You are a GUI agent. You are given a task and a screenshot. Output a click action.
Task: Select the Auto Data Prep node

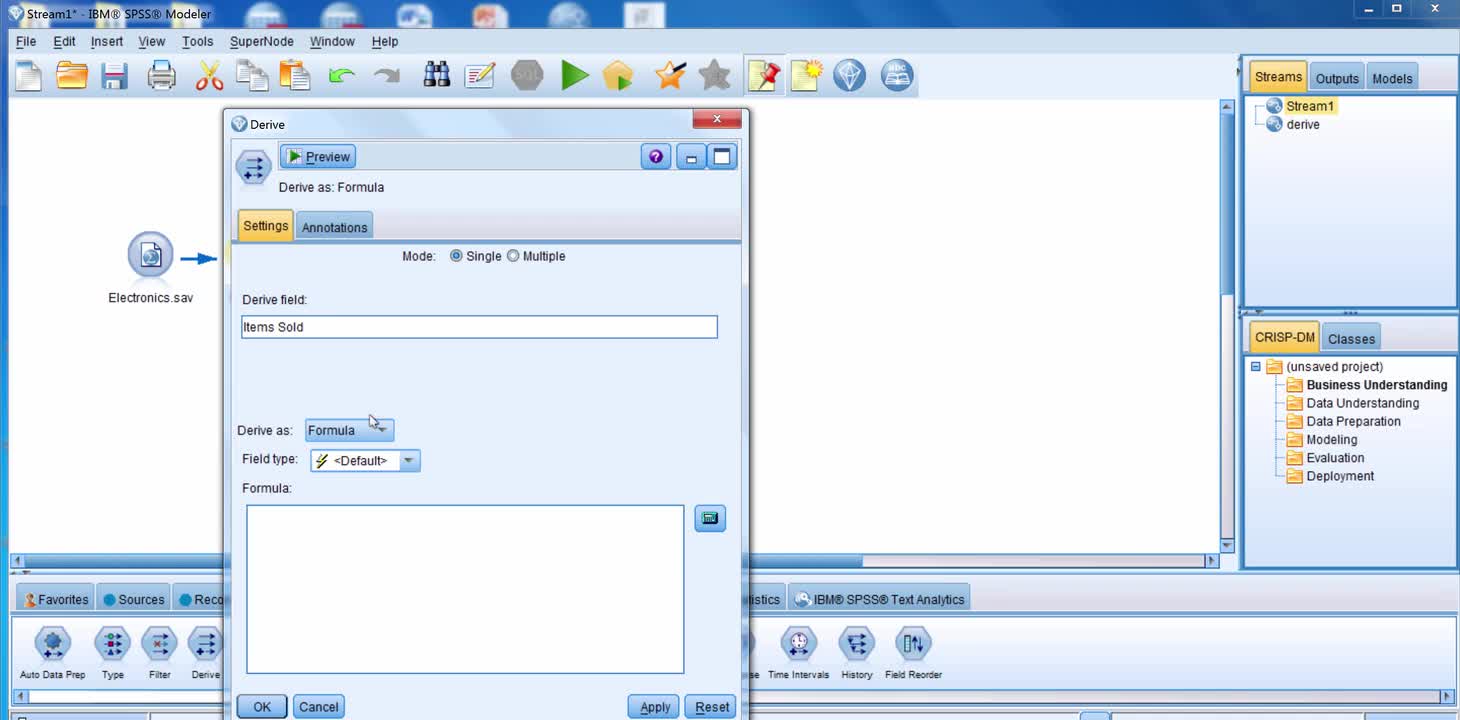pyautogui.click(x=53, y=644)
